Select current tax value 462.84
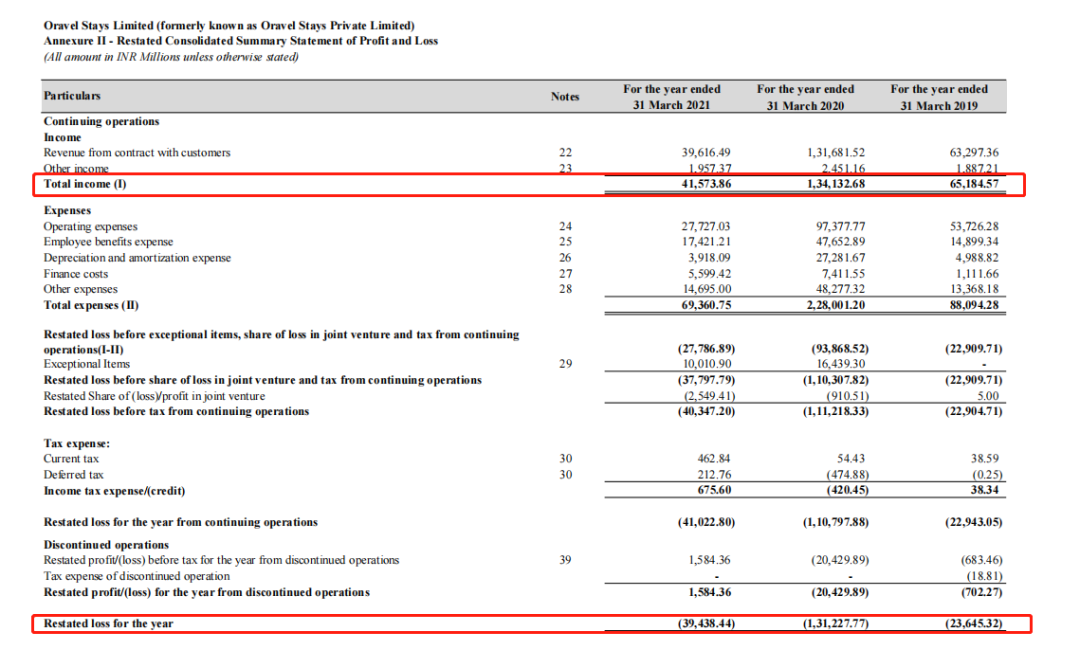Image resolution: width=1080 pixels, height=650 pixels. pyautogui.click(x=714, y=459)
